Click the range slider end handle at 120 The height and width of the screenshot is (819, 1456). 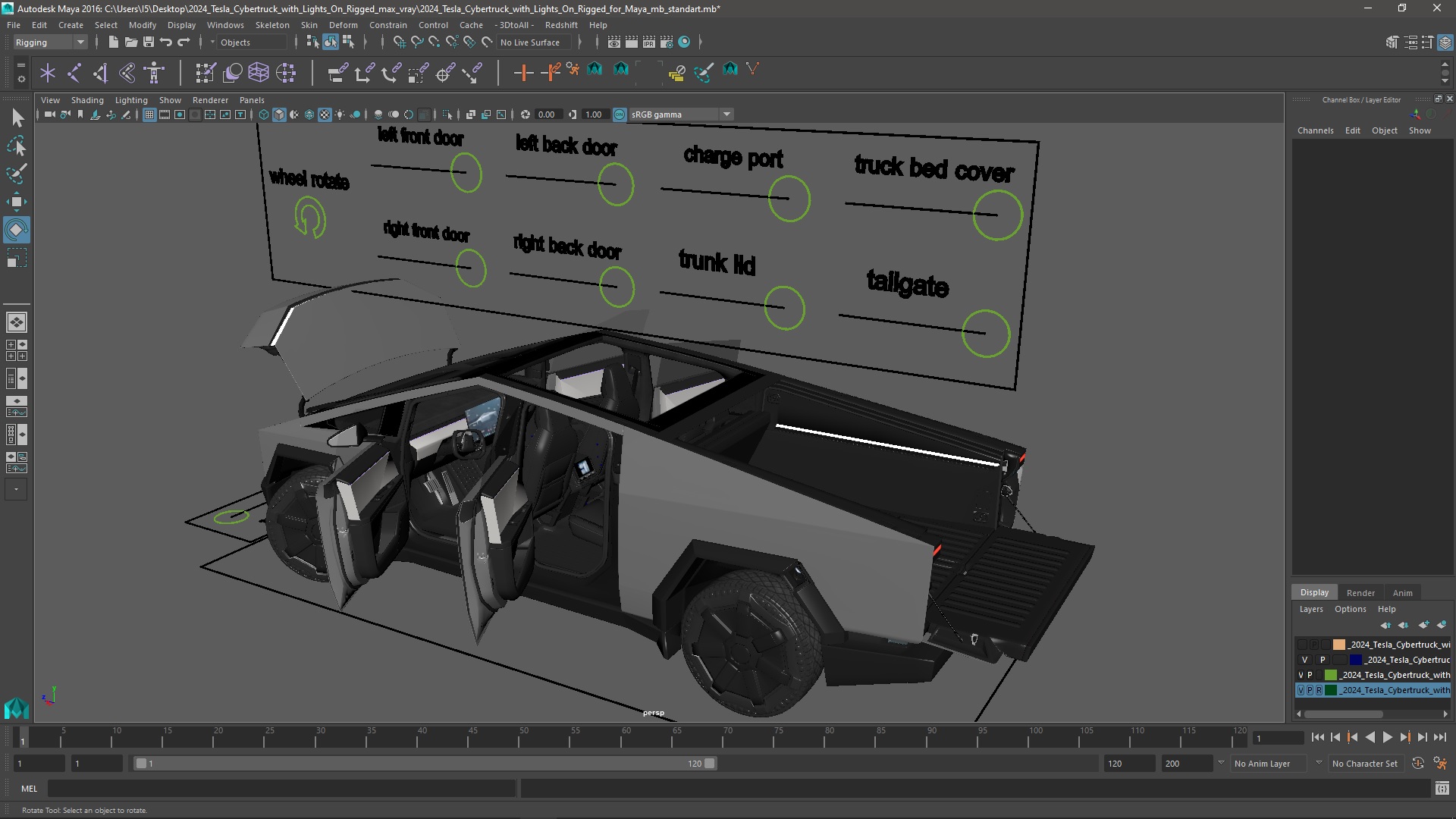(710, 764)
